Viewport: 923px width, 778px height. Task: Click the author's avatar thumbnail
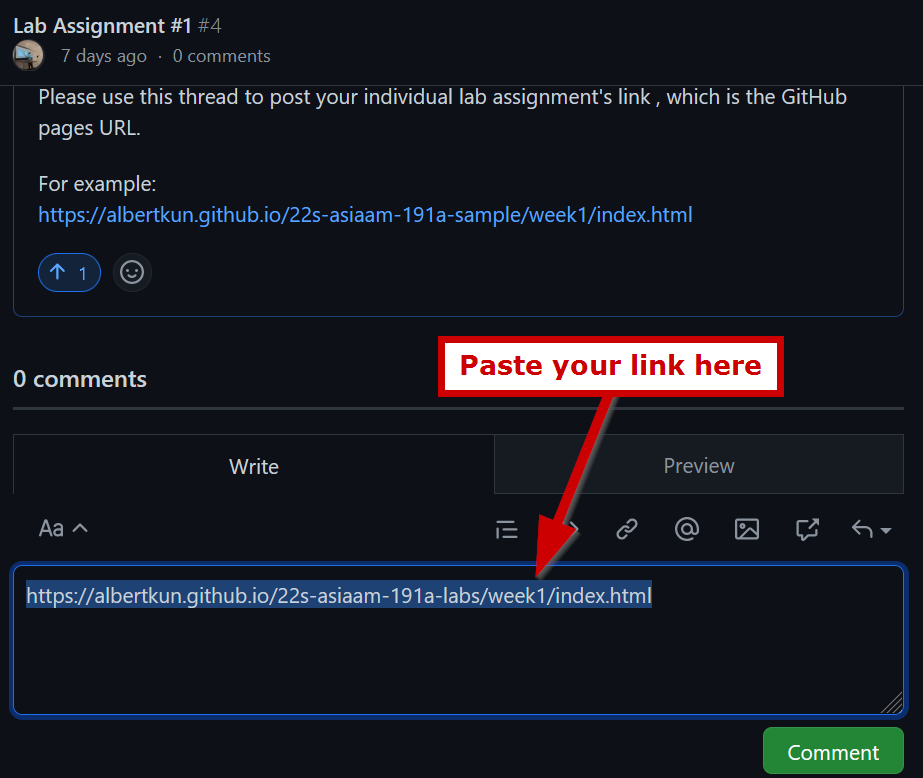[x=28, y=56]
